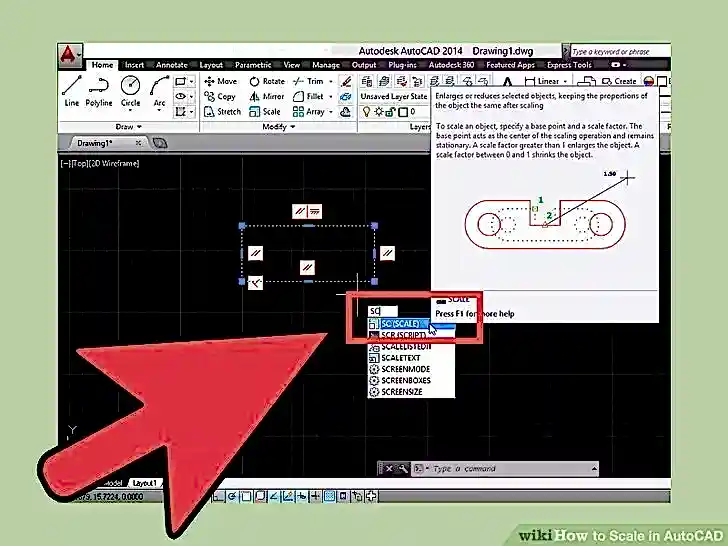Choose the Stretch tool
This screenshot has width=728, height=546.
tap(222, 111)
